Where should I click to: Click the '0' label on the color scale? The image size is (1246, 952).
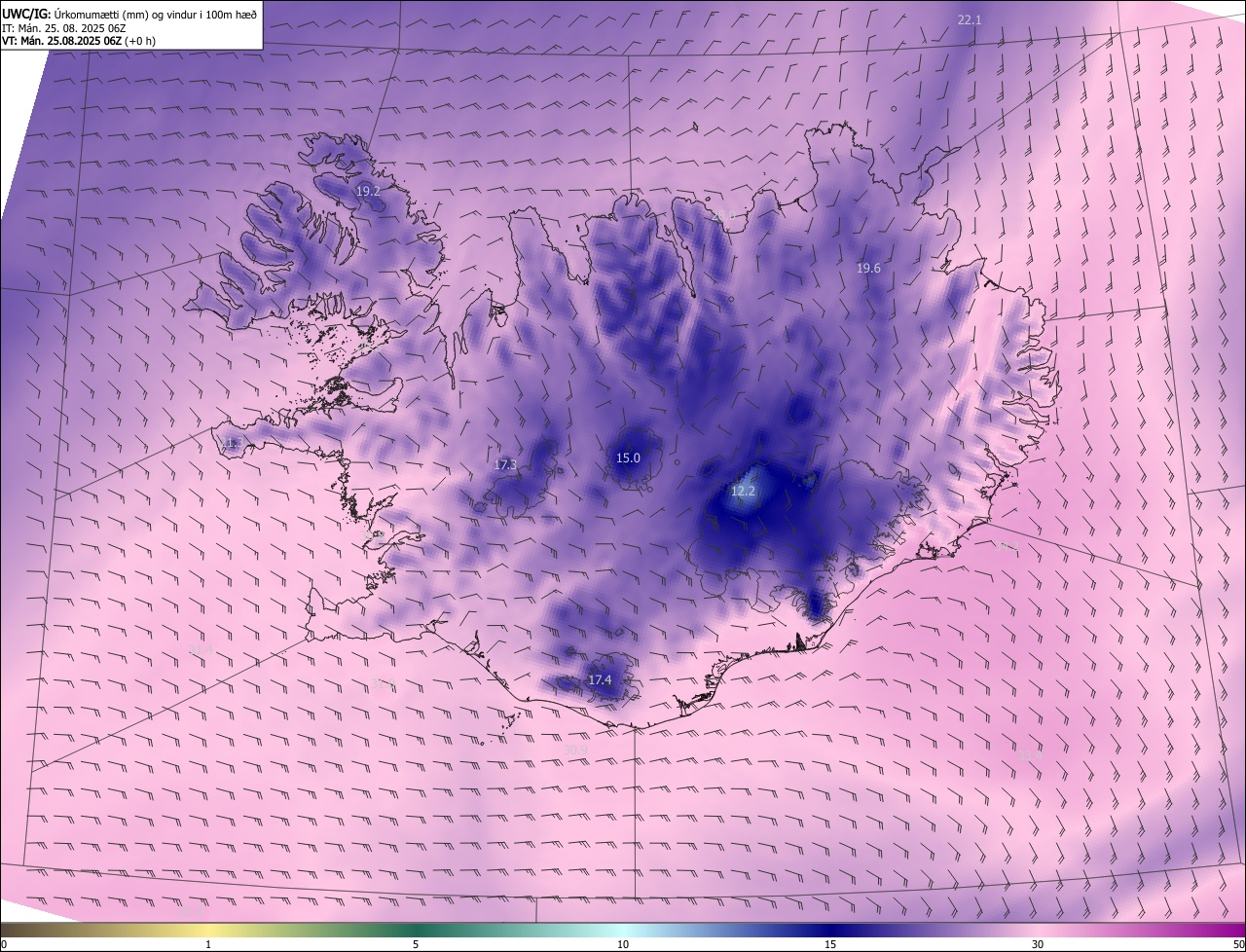[4, 944]
